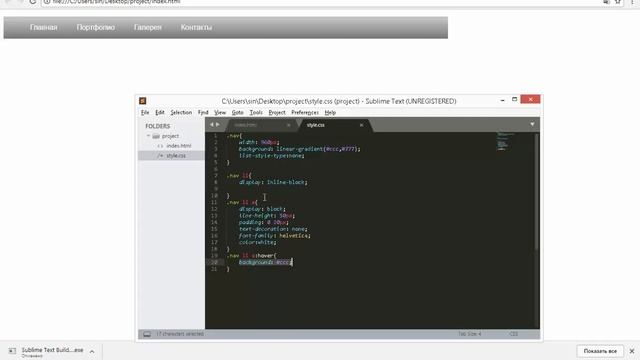Click the 'Контакты' link in webpage nav
Screen dimensions: 640x360
196,27
